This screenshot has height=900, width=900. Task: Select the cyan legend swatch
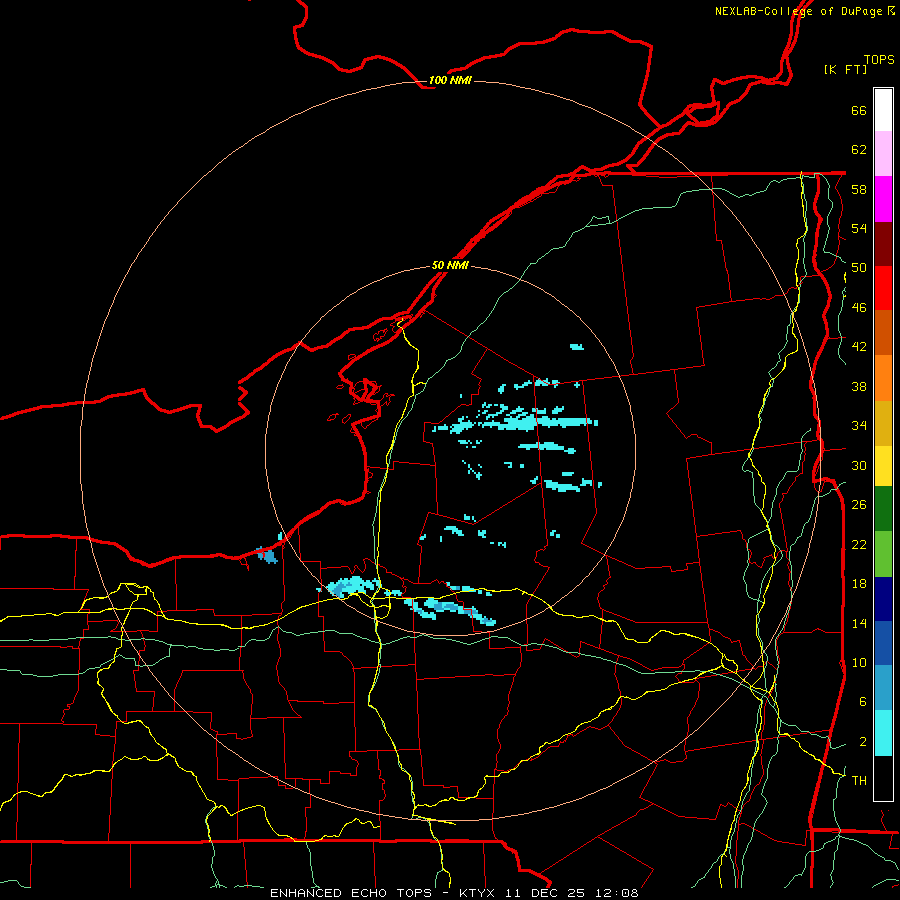(x=883, y=733)
